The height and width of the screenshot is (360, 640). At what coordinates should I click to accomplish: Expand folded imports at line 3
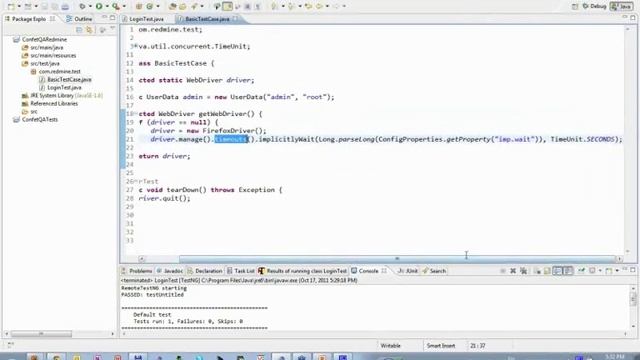point(136,47)
